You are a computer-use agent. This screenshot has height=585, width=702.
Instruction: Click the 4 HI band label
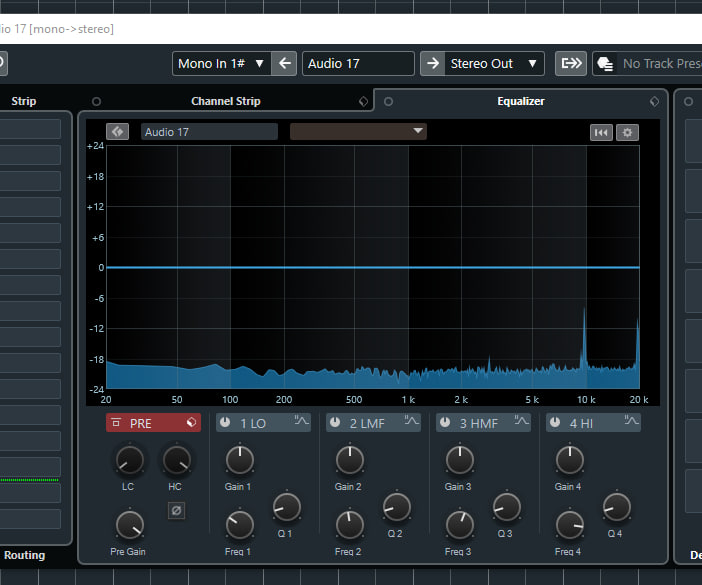[x=581, y=423]
